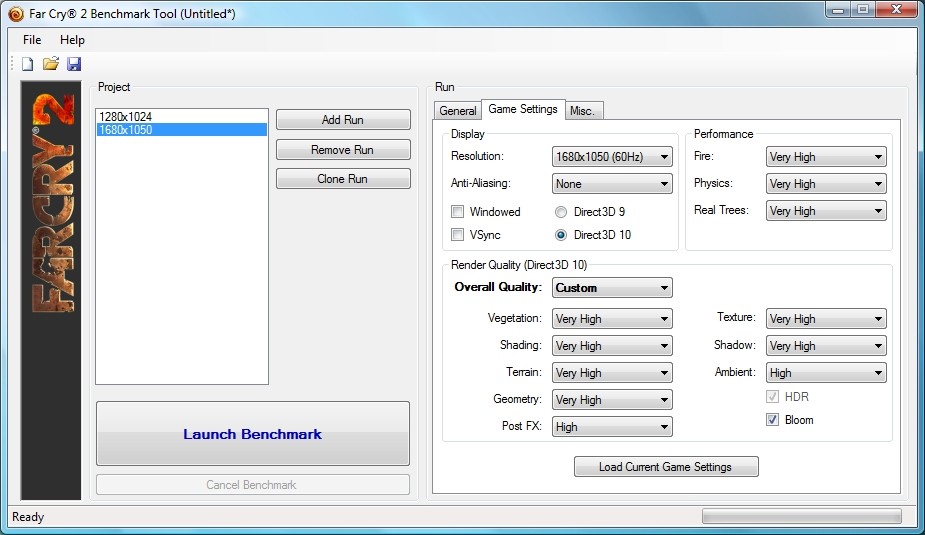Screen dimensions: 925x535
Task: Click the status bar progress bar
Action: 802,516
